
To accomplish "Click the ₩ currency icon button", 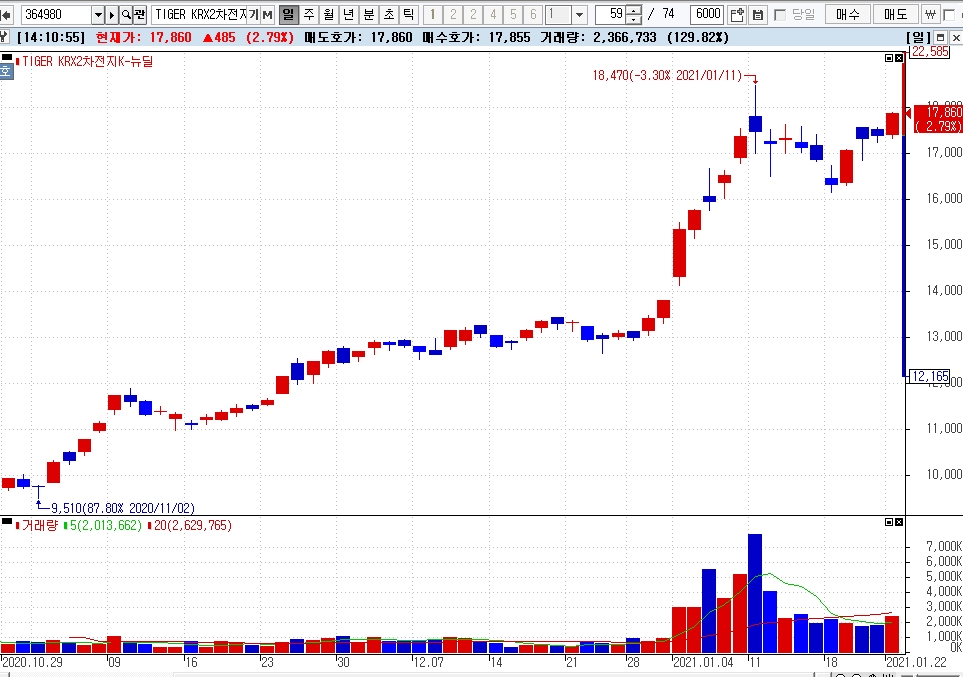I will (930, 14).
